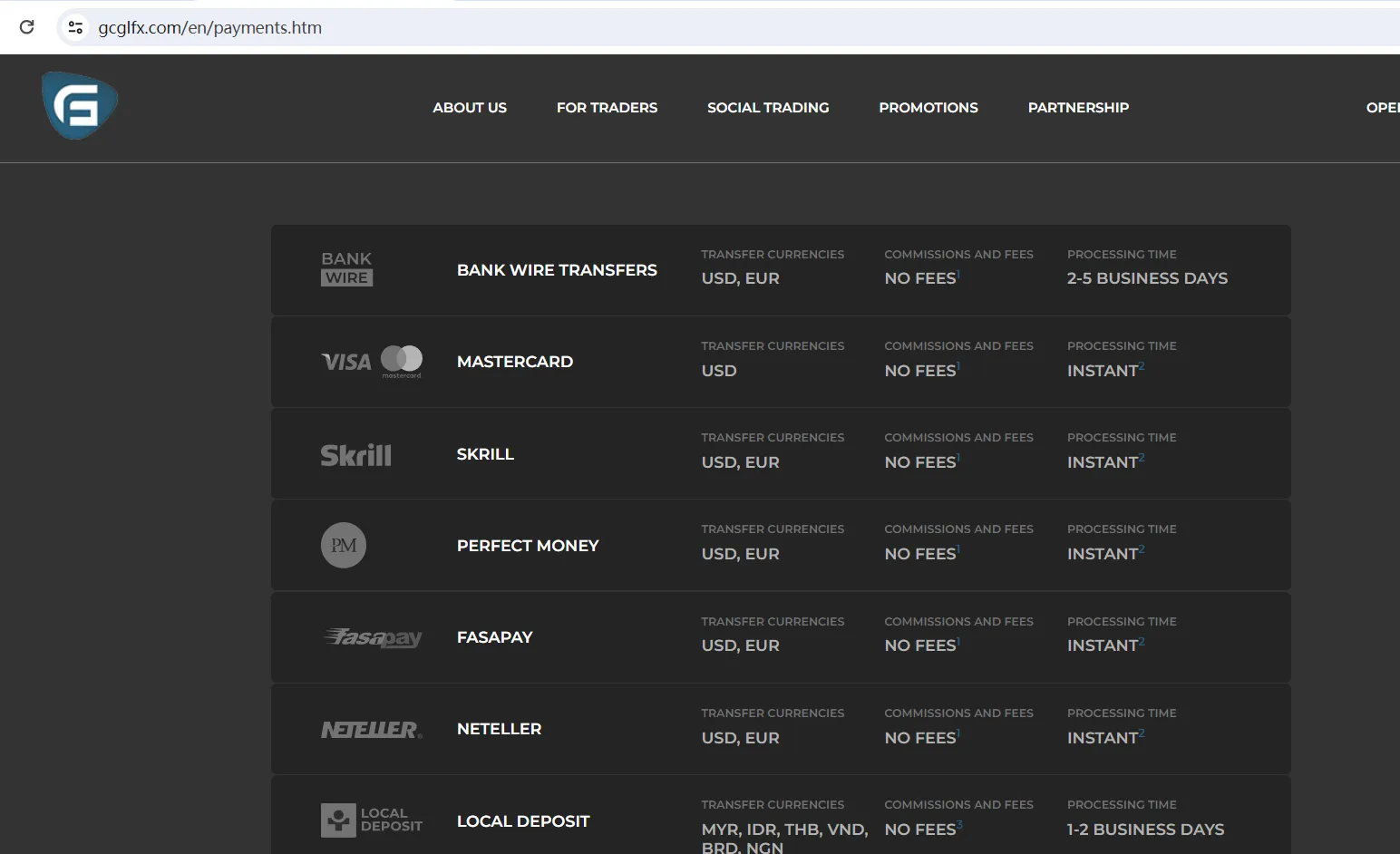Select the Neteller payment method title
This screenshot has height=854, width=1400.
(499, 729)
